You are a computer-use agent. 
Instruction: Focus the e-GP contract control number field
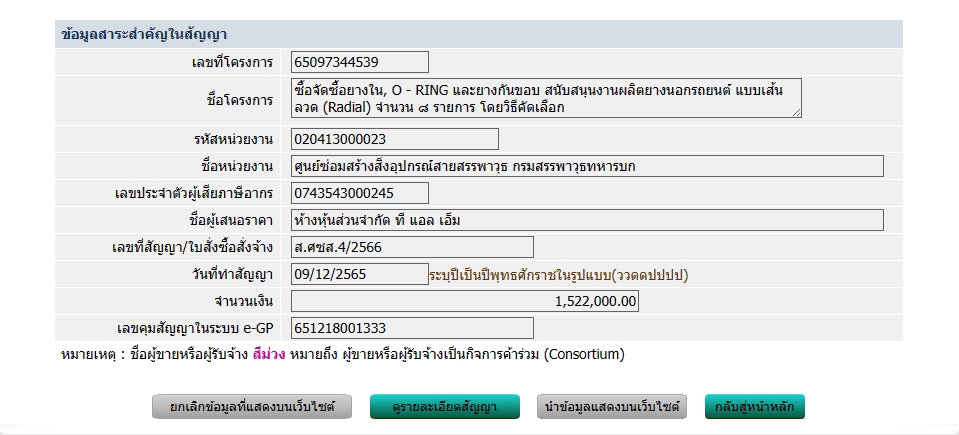point(412,328)
